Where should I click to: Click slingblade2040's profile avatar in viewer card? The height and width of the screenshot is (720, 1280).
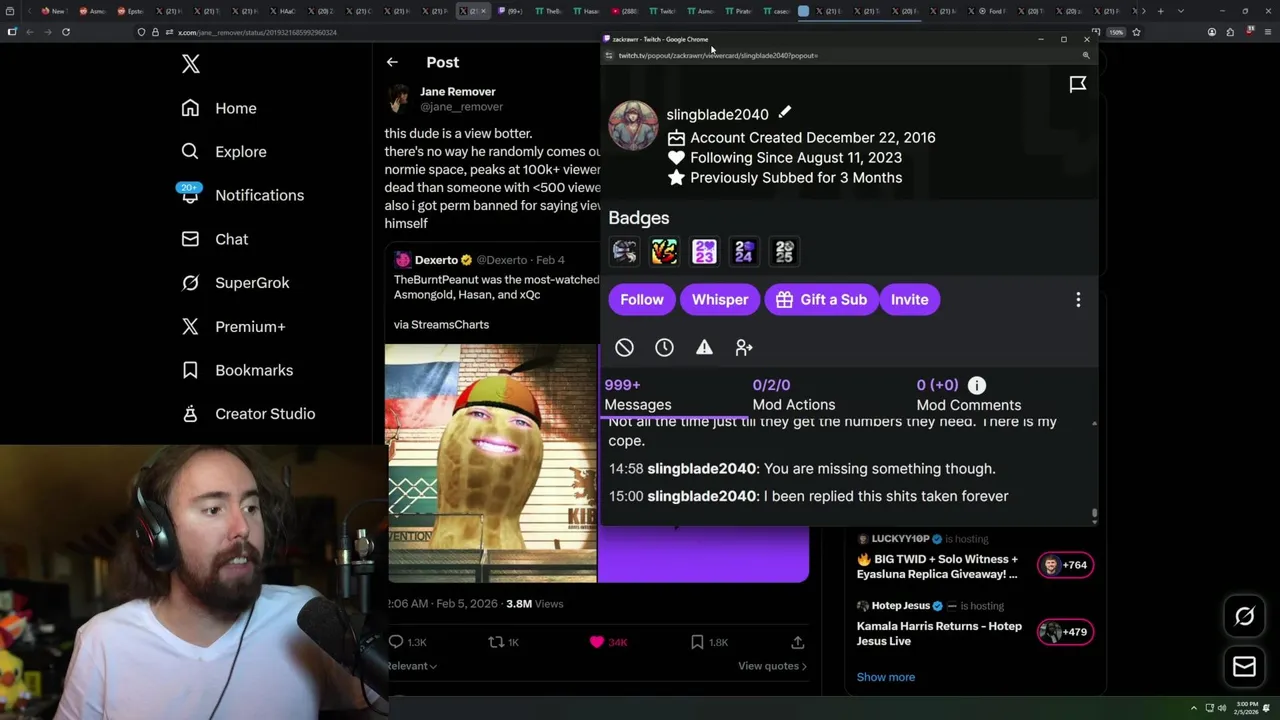(x=633, y=125)
